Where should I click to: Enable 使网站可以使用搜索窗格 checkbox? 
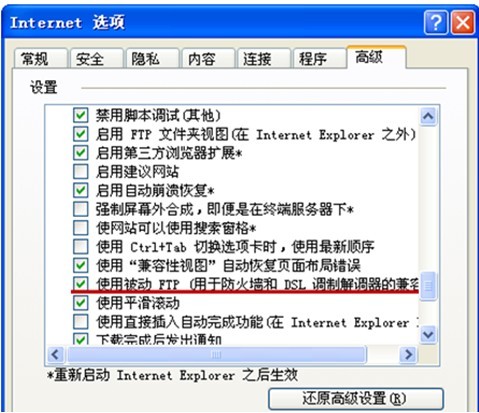coord(81,228)
